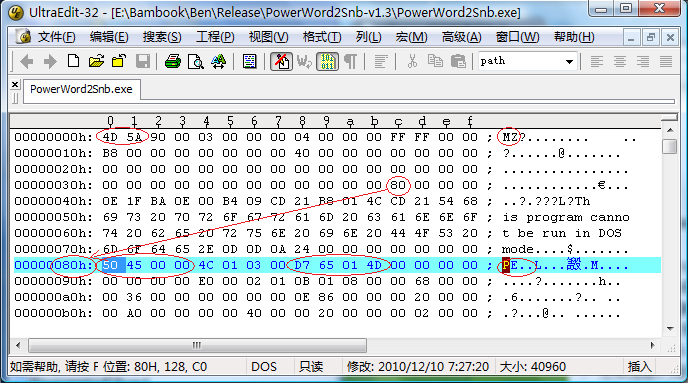
Task: Click the horizontal scrollbar thumb
Action: coord(197,346)
